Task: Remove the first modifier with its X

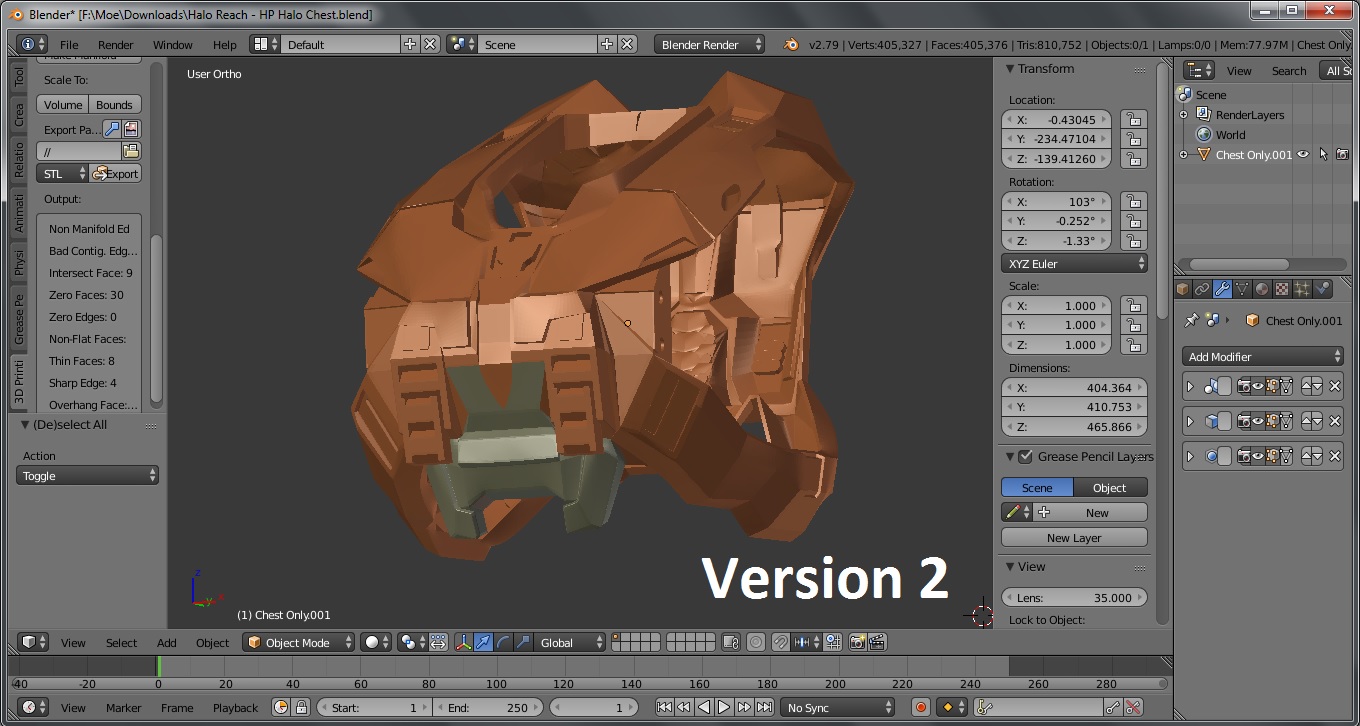Action: point(1334,386)
